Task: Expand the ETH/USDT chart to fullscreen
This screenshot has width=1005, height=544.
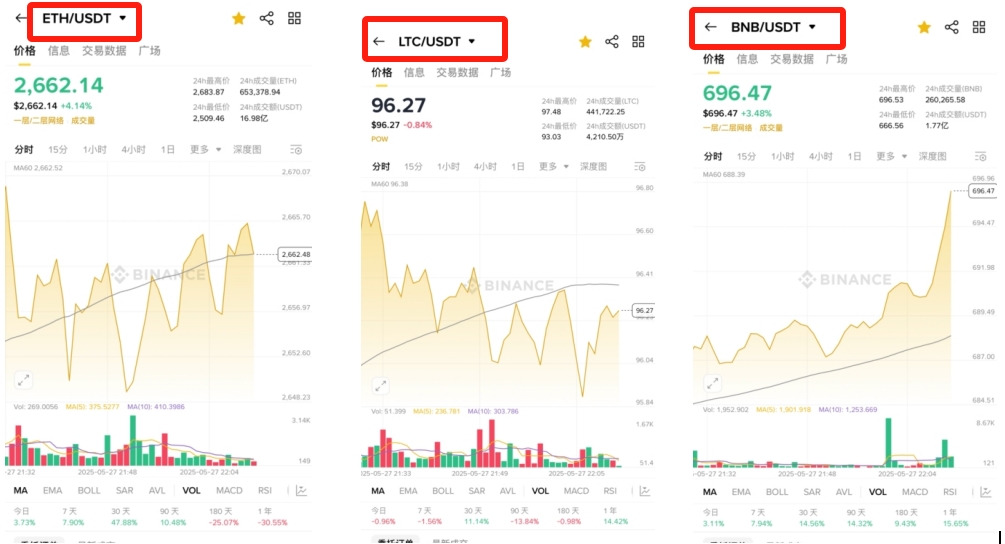Action: 24,381
